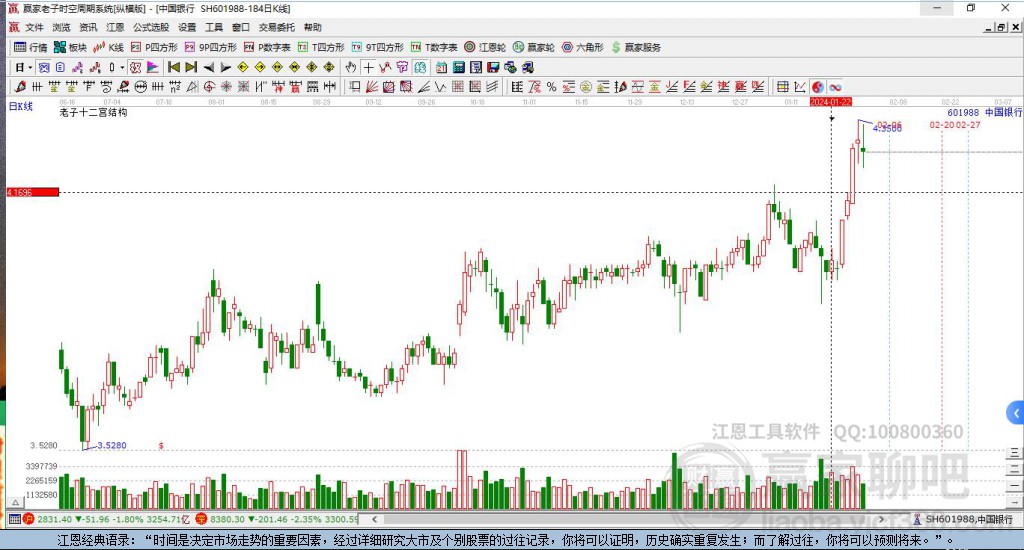This screenshot has width=1024, height=550.
Task: Select the red pencil drawing tool
Action: pyautogui.click(x=20, y=87)
